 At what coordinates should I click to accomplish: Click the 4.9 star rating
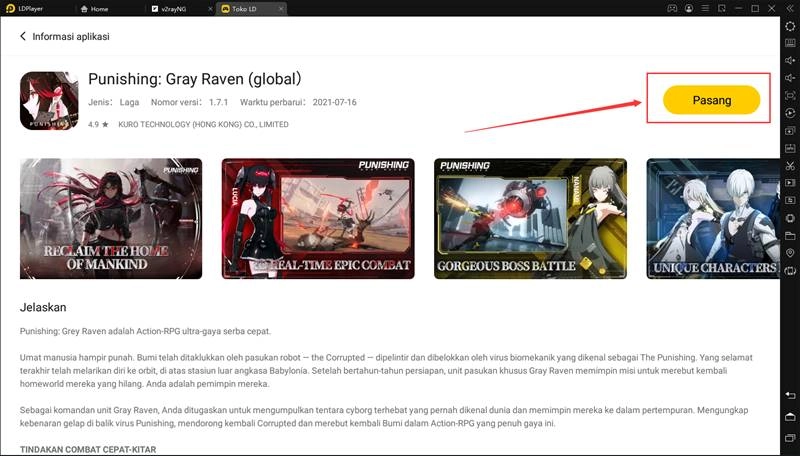coord(98,124)
